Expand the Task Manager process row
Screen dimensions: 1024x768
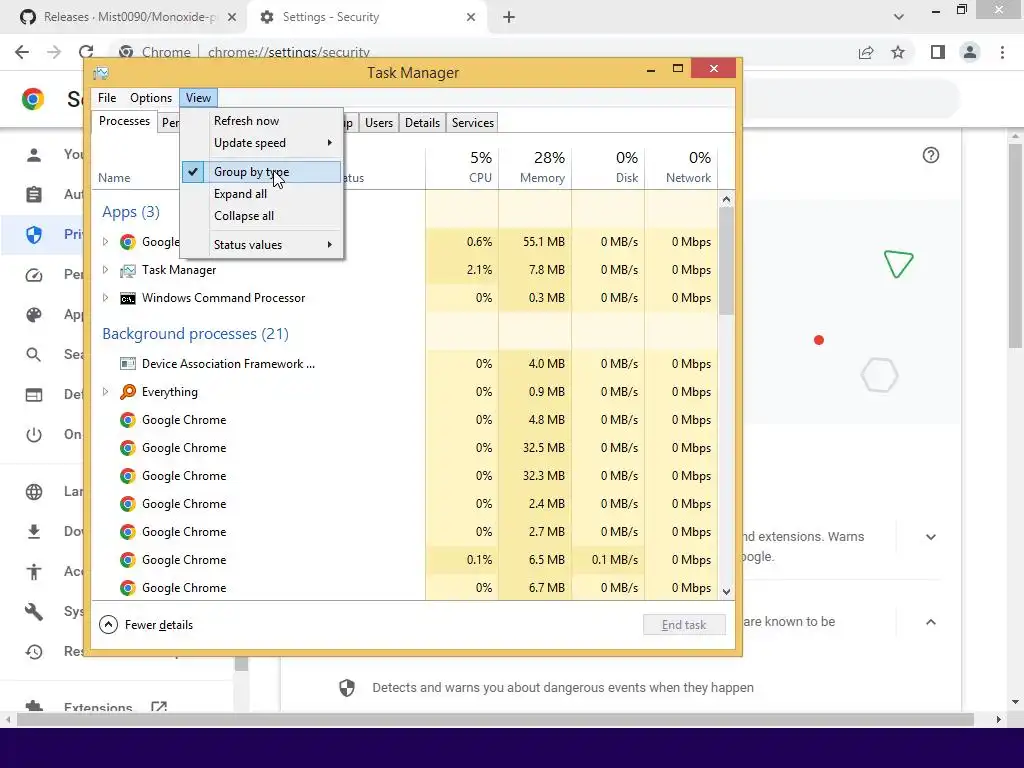105,270
